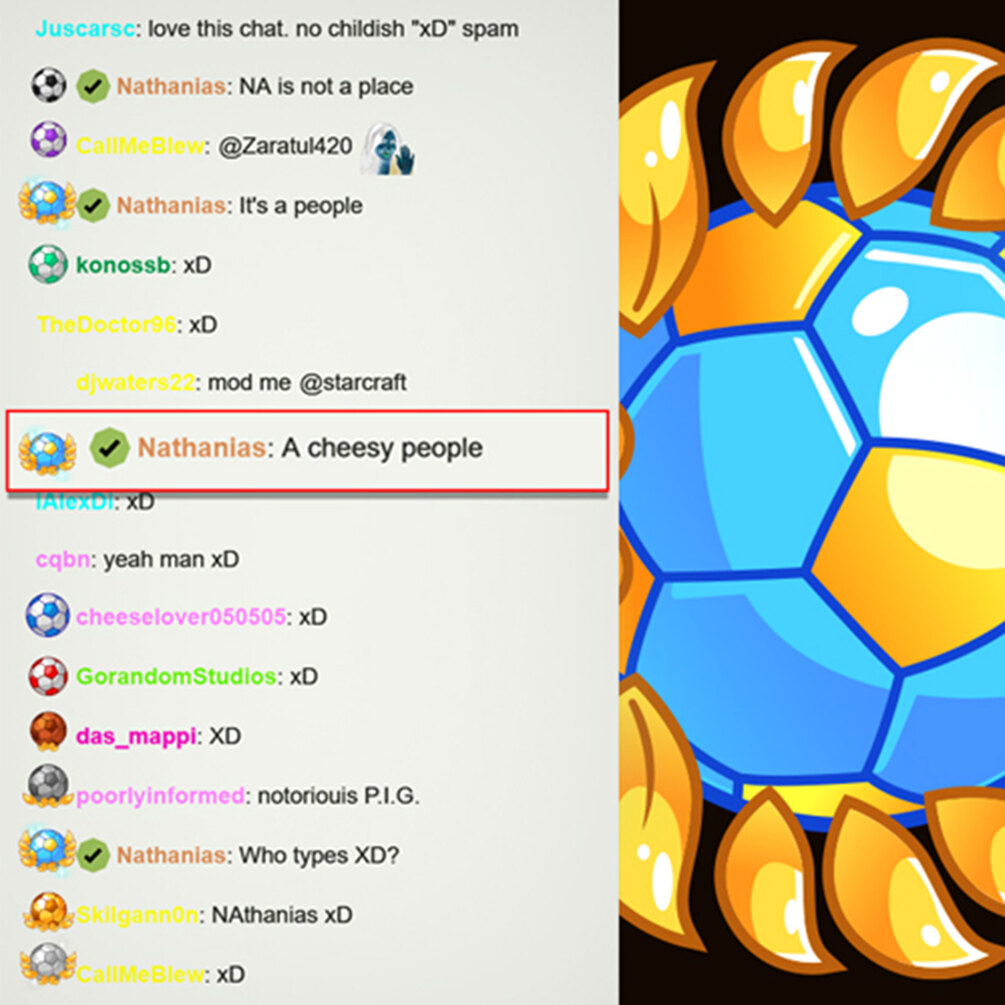Click the @starcraft mention in chat
Screen dimensions: 1005x1005
(x=353, y=383)
